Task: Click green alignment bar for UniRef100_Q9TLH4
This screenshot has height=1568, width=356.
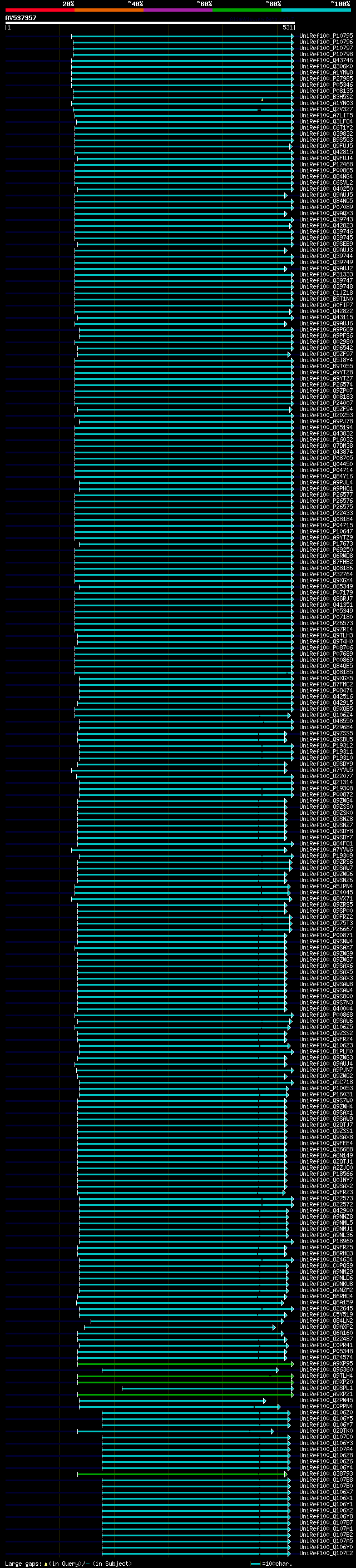Action: point(185,1376)
